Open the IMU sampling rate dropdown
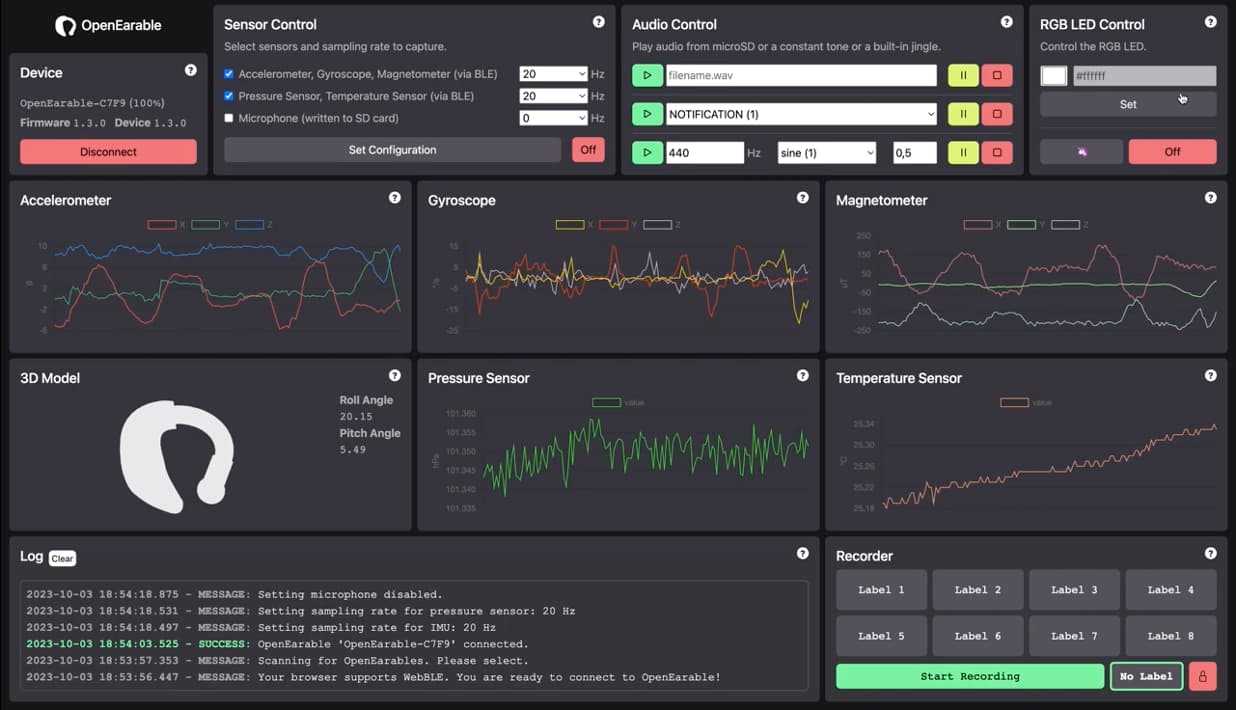 point(553,74)
